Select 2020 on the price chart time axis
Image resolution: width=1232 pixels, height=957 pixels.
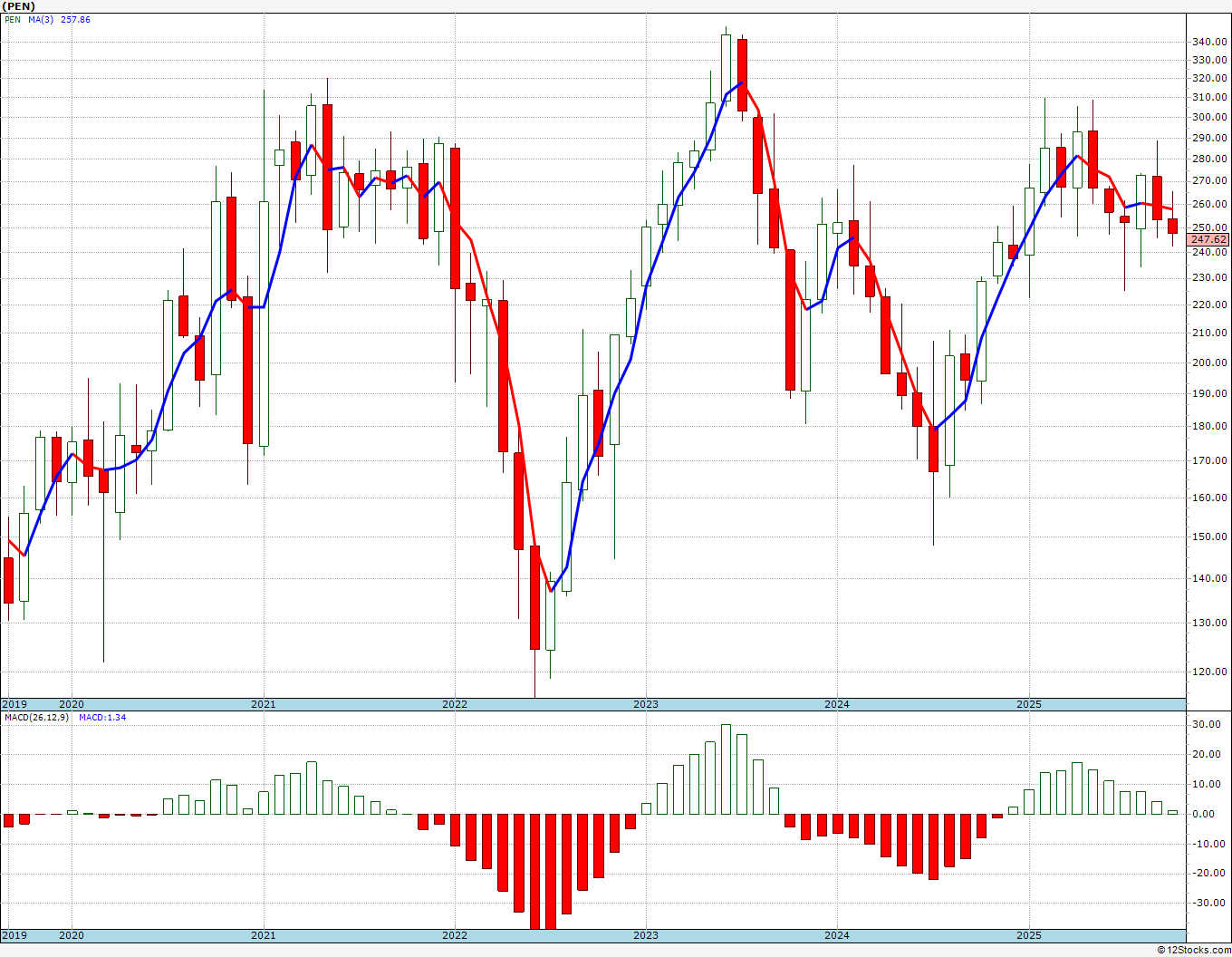(x=72, y=704)
